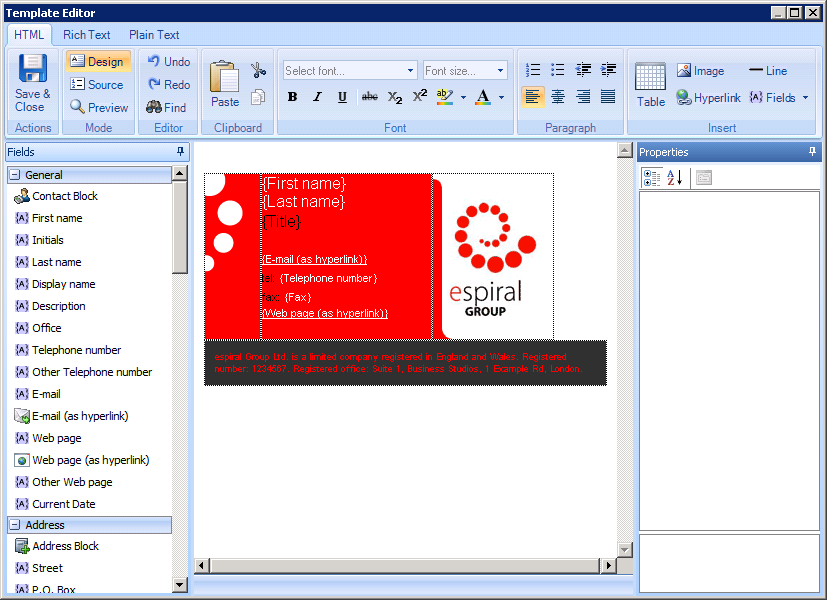
Task: Switch to the HTML tab
Action: (29, 35)
